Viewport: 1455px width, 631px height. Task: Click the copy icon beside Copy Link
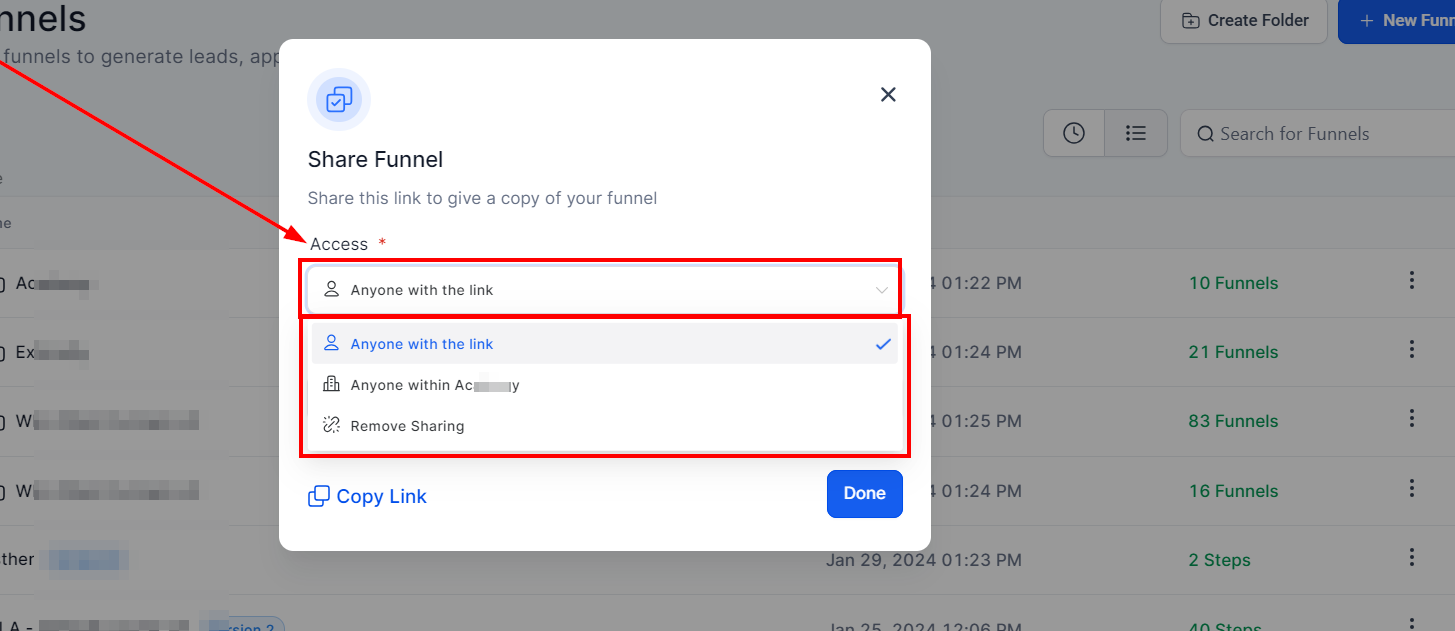(319, 496)
